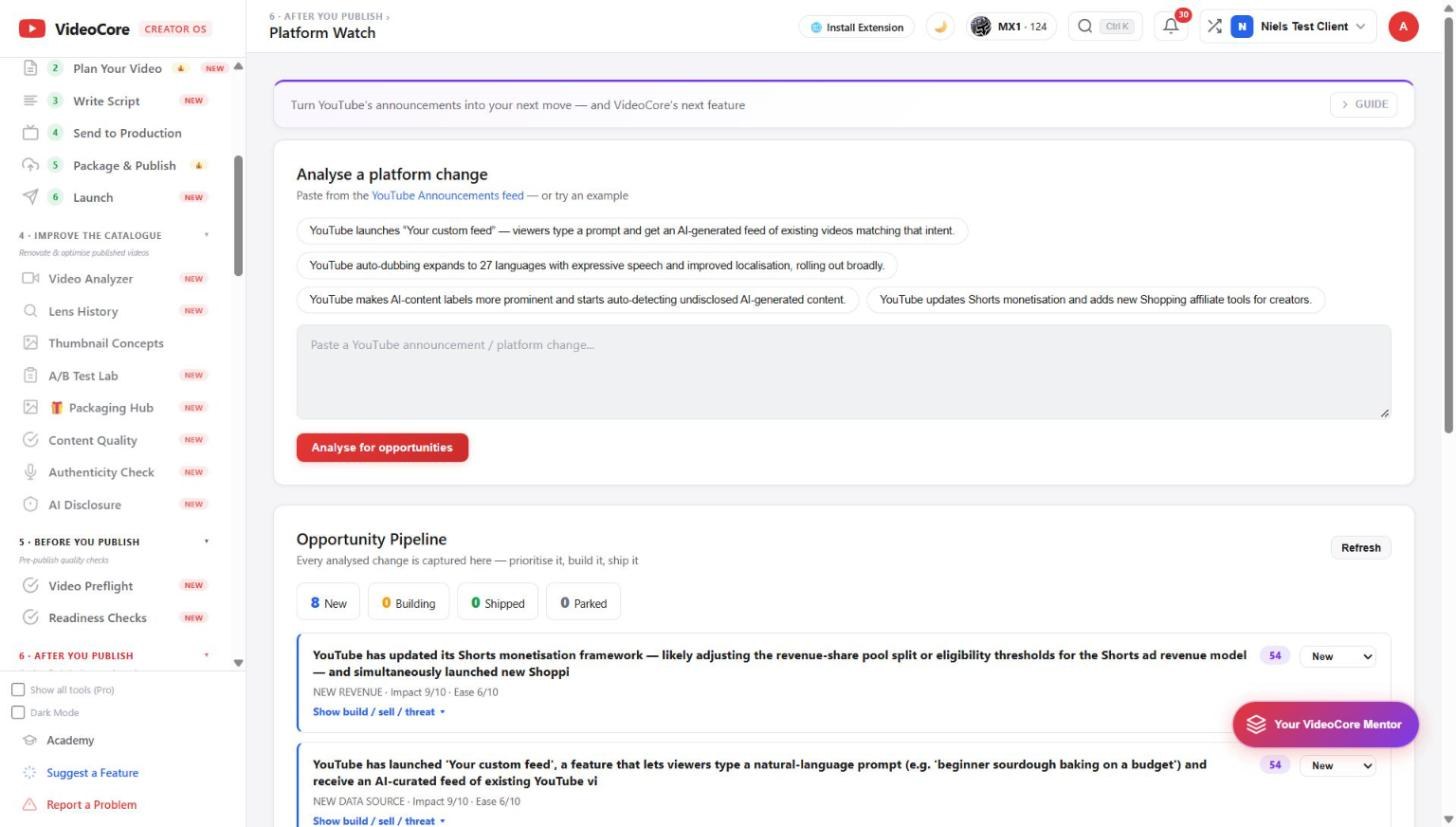Collapse the Before You Publish section
This screenshot has width=1456, height=827.
click(x=207, y=542)
